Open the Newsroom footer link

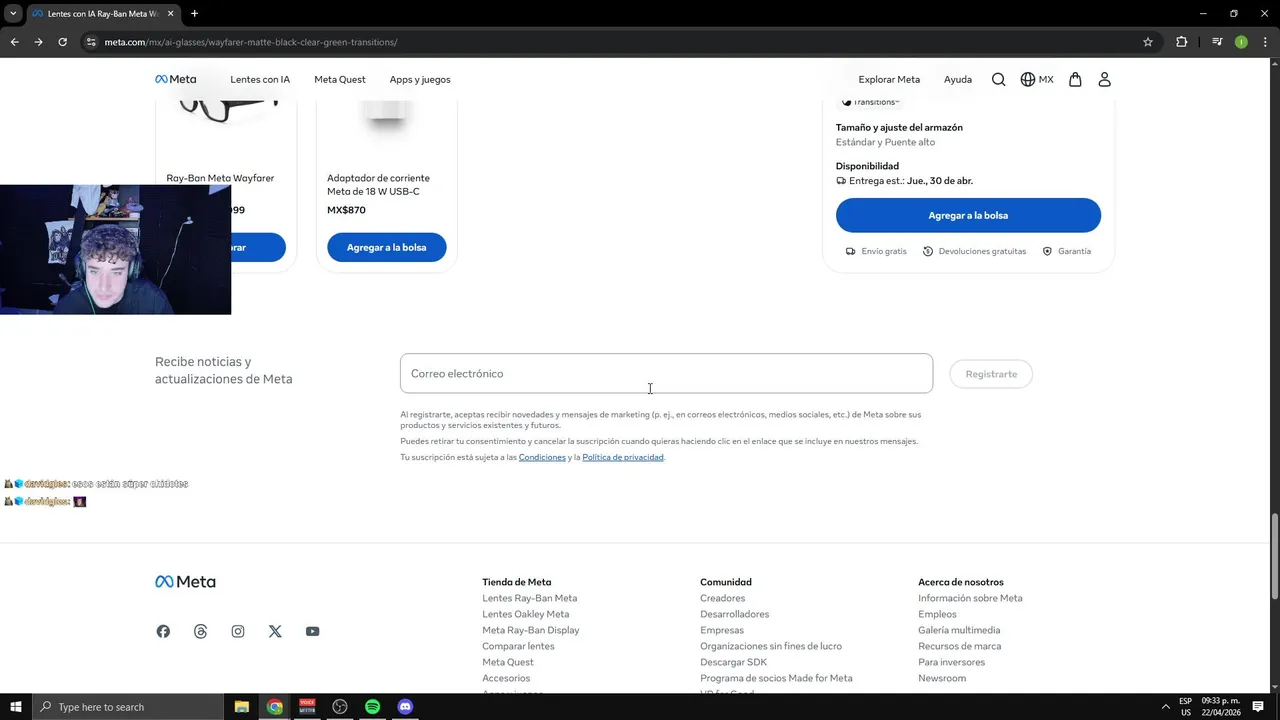(x=942, y=678)
